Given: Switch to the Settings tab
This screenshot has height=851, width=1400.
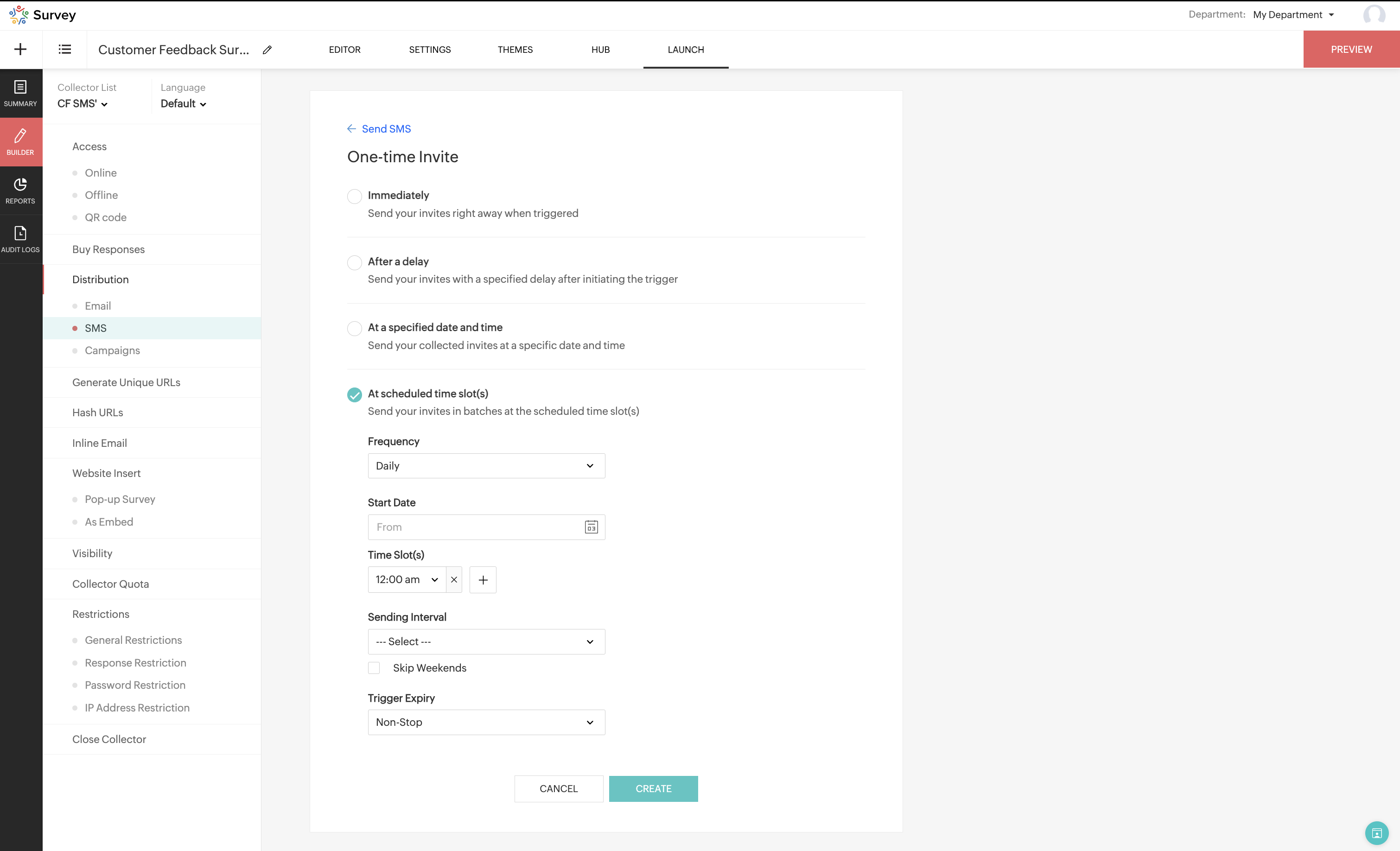Looking at the screenshot, I should click(430, 50).
